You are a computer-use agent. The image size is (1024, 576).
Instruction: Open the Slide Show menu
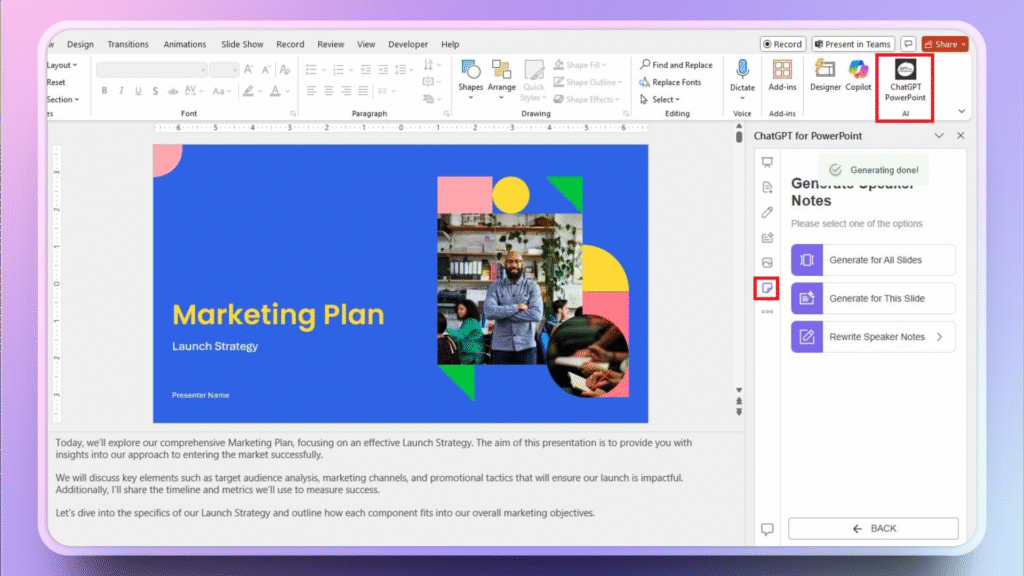click(x=242, y=44)
